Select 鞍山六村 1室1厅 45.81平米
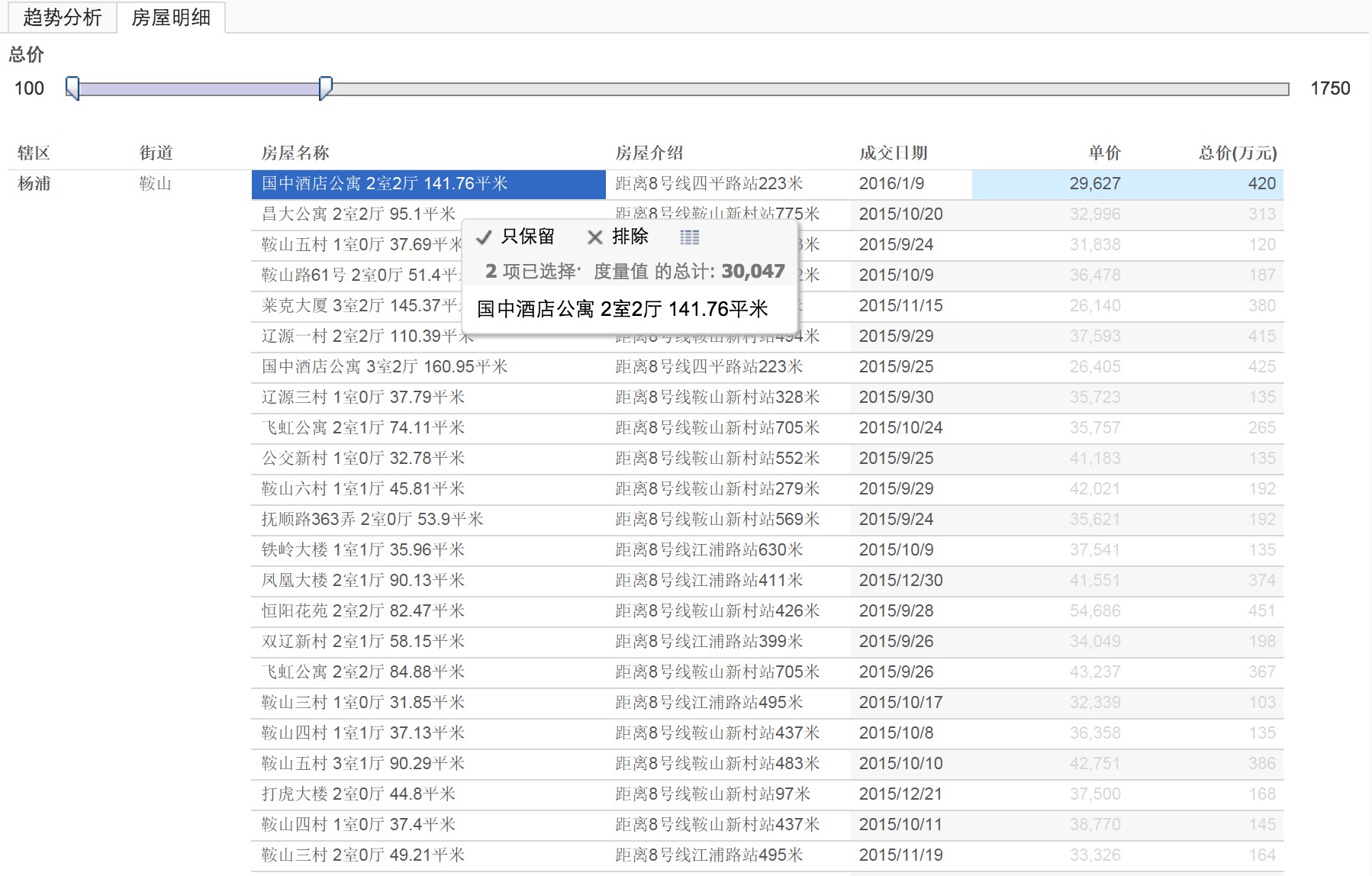 pyautogui.click(x=363, y=488)
